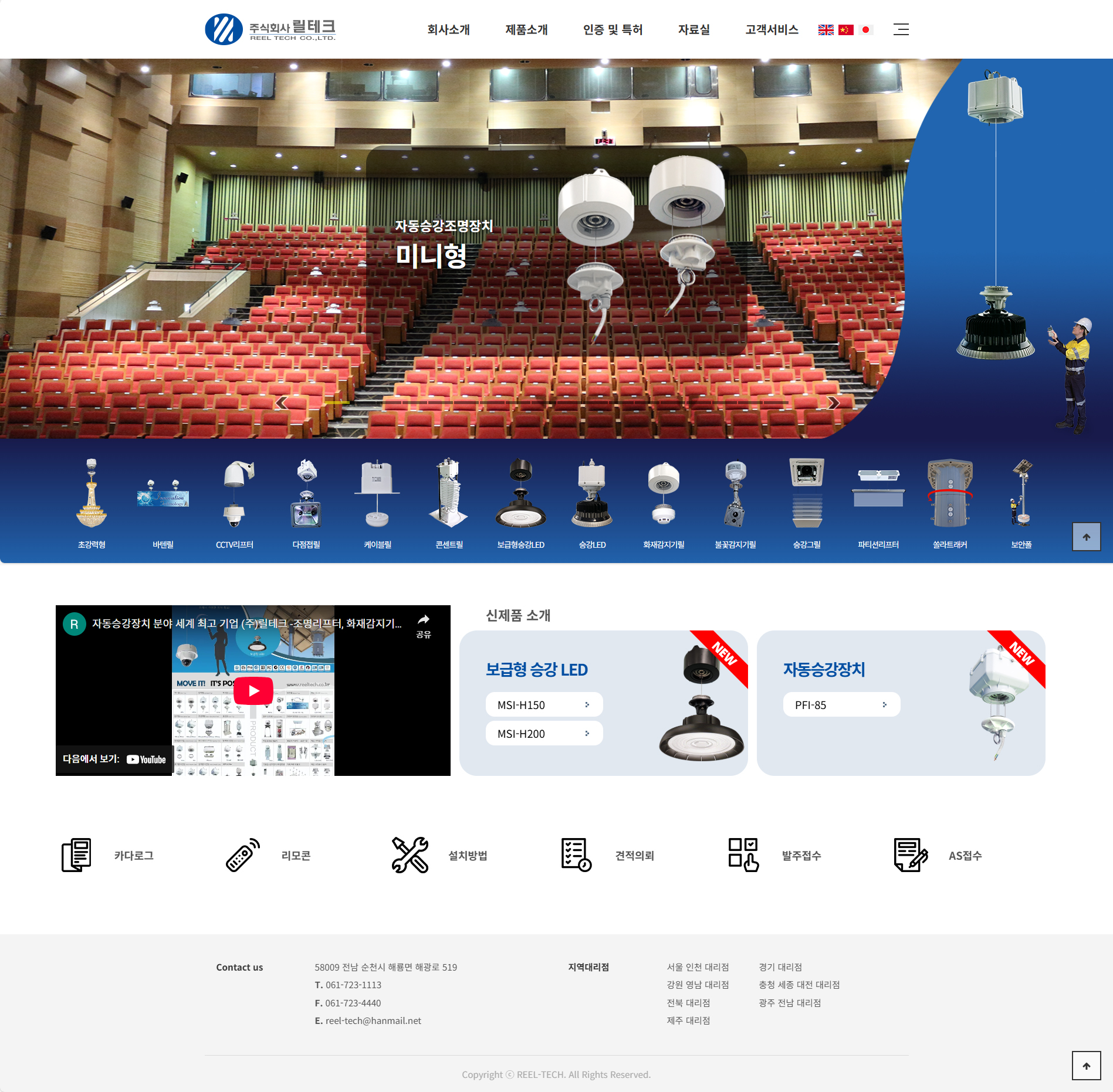Screen dimensions: 1113x1092
Task: Go to previous banner slide arrow
Action: click(x=281, y=403)
